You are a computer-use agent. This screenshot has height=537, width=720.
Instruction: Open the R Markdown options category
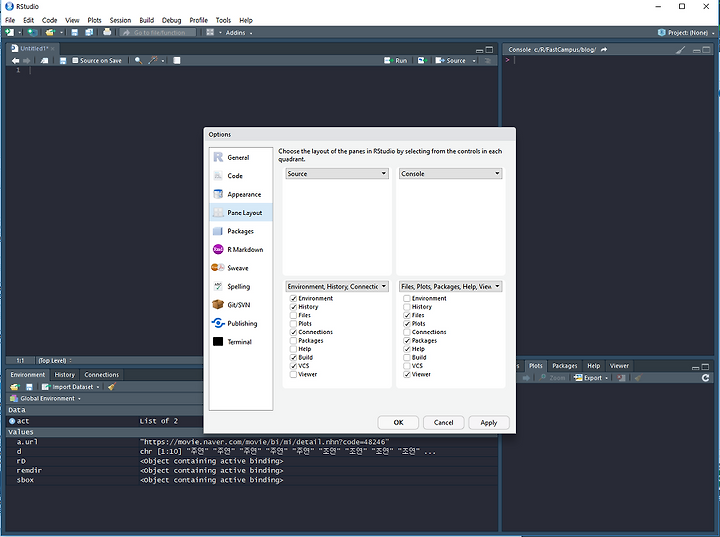click(x=241, y=249)
